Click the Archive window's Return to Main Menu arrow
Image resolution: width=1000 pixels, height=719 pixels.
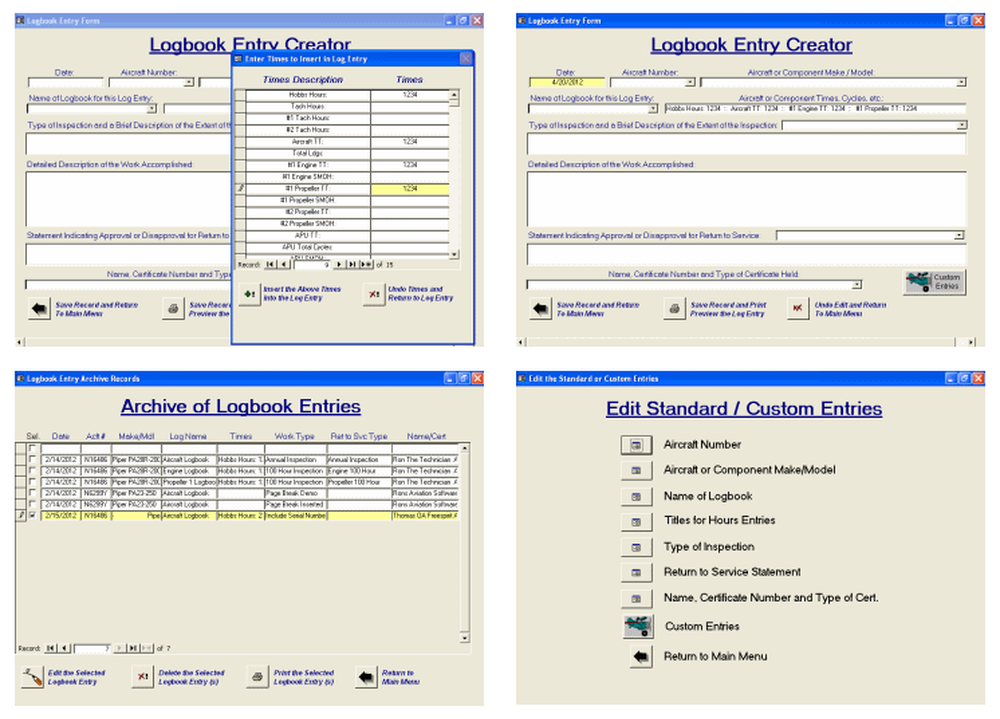(x=366, y=677)
